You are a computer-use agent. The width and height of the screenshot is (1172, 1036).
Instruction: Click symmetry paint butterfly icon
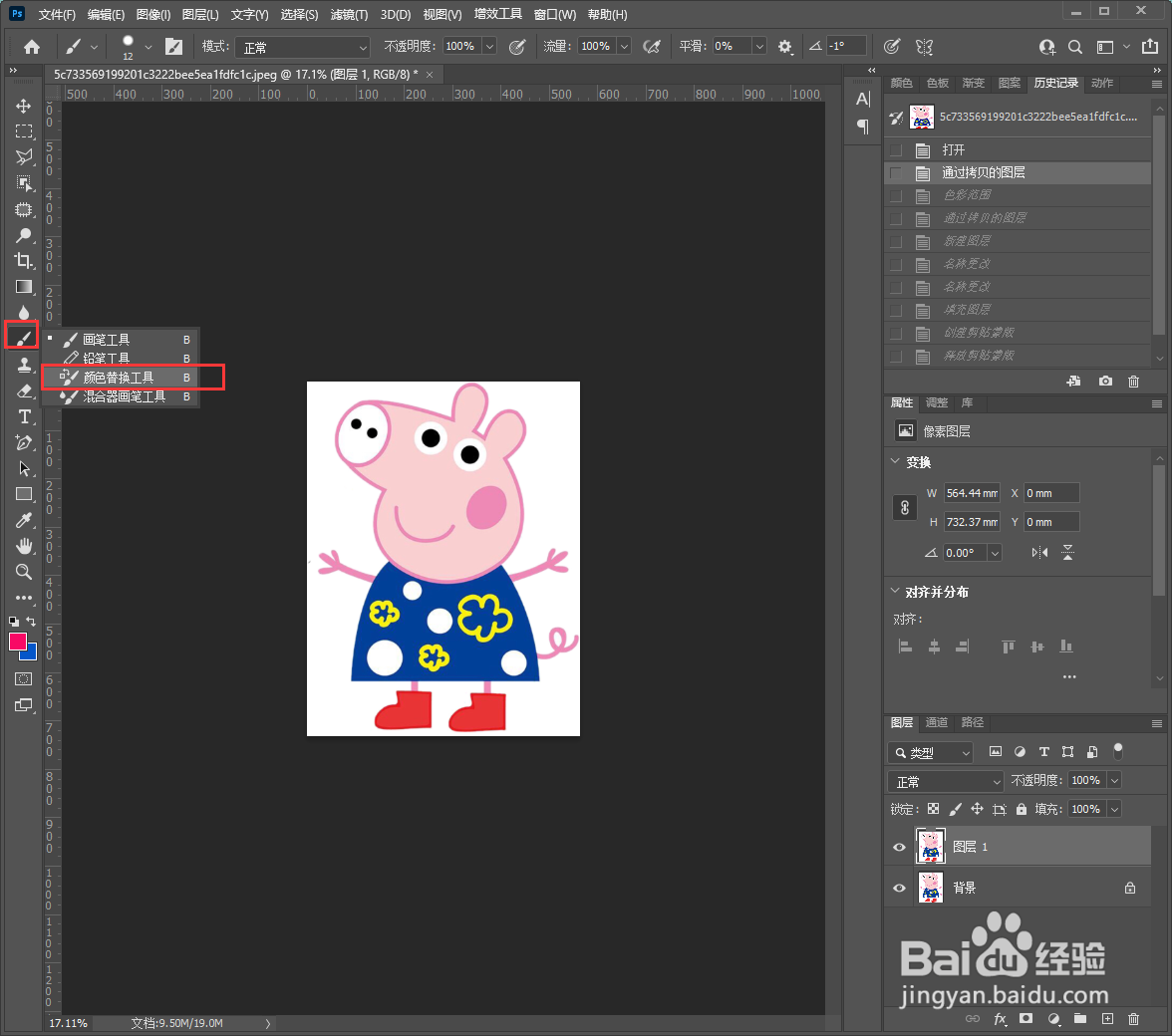click(x=925, y=47)
